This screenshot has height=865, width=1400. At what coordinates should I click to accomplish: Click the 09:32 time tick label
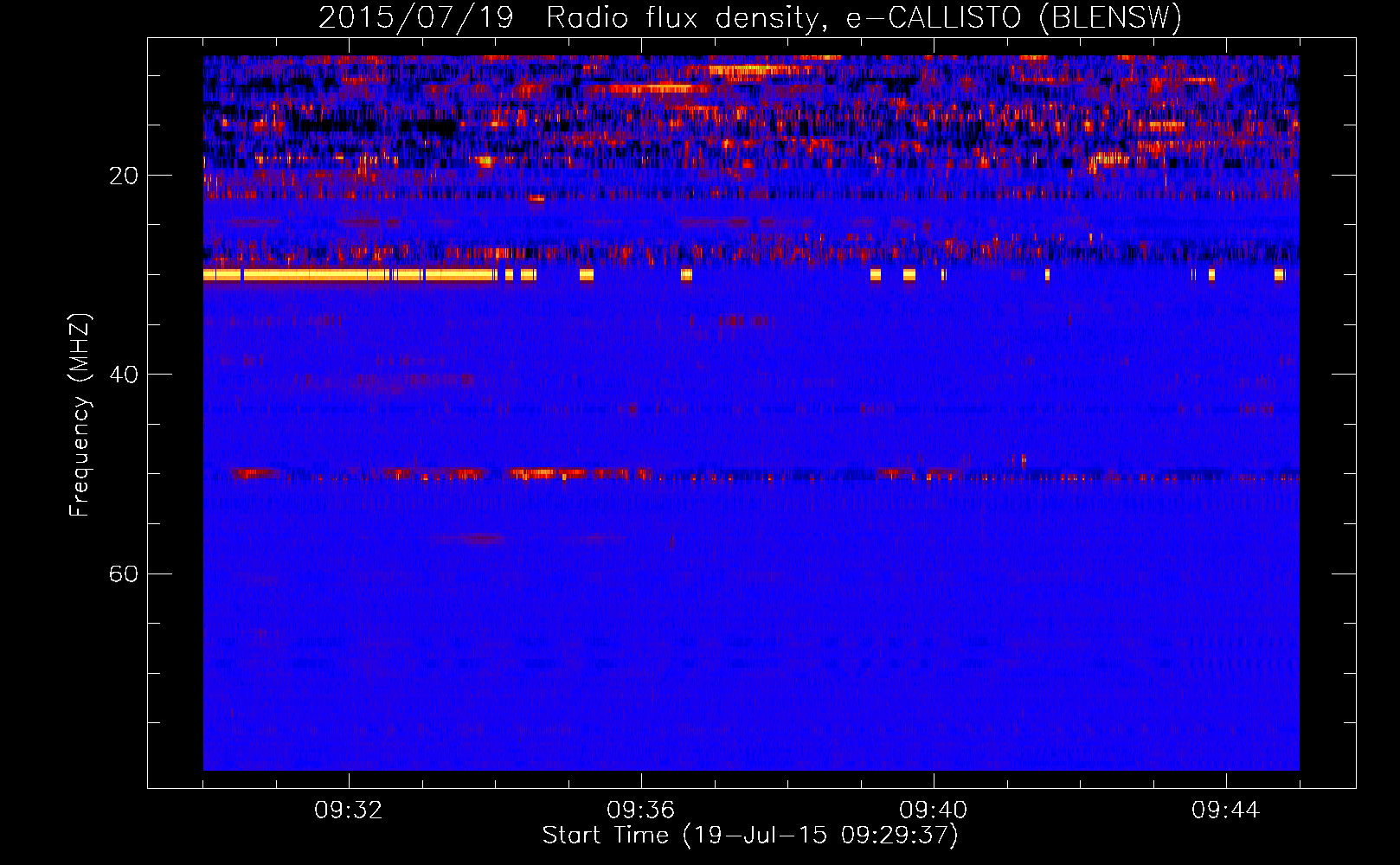(349, 811)
